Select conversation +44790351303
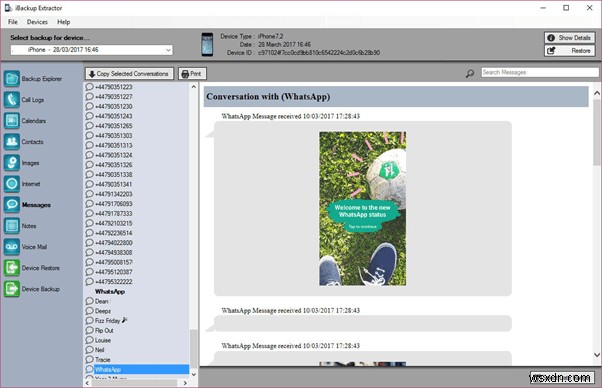Image resolution: width=602 pixels, height=388 pixels. (114, 135)
